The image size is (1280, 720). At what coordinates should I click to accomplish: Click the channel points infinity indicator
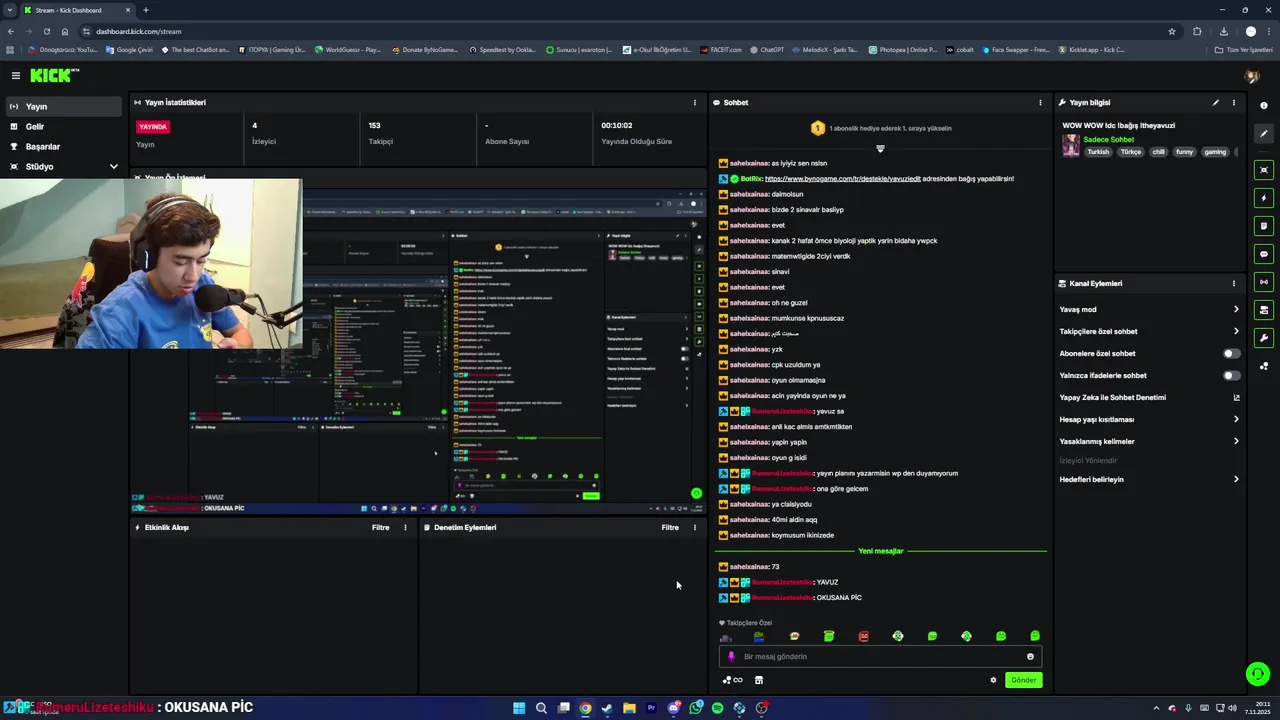tap(733, 680)
